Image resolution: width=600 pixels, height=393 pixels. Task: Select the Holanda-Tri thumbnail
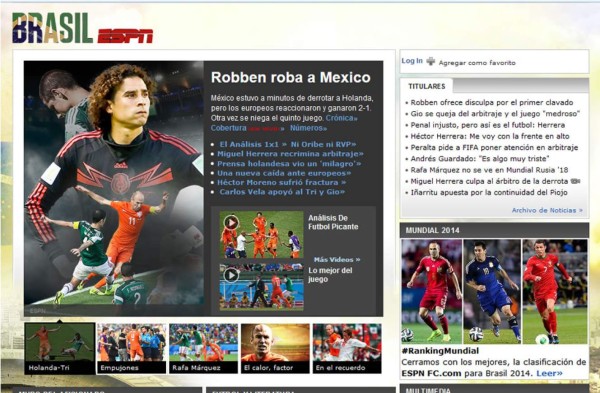(x=59, y=348)
